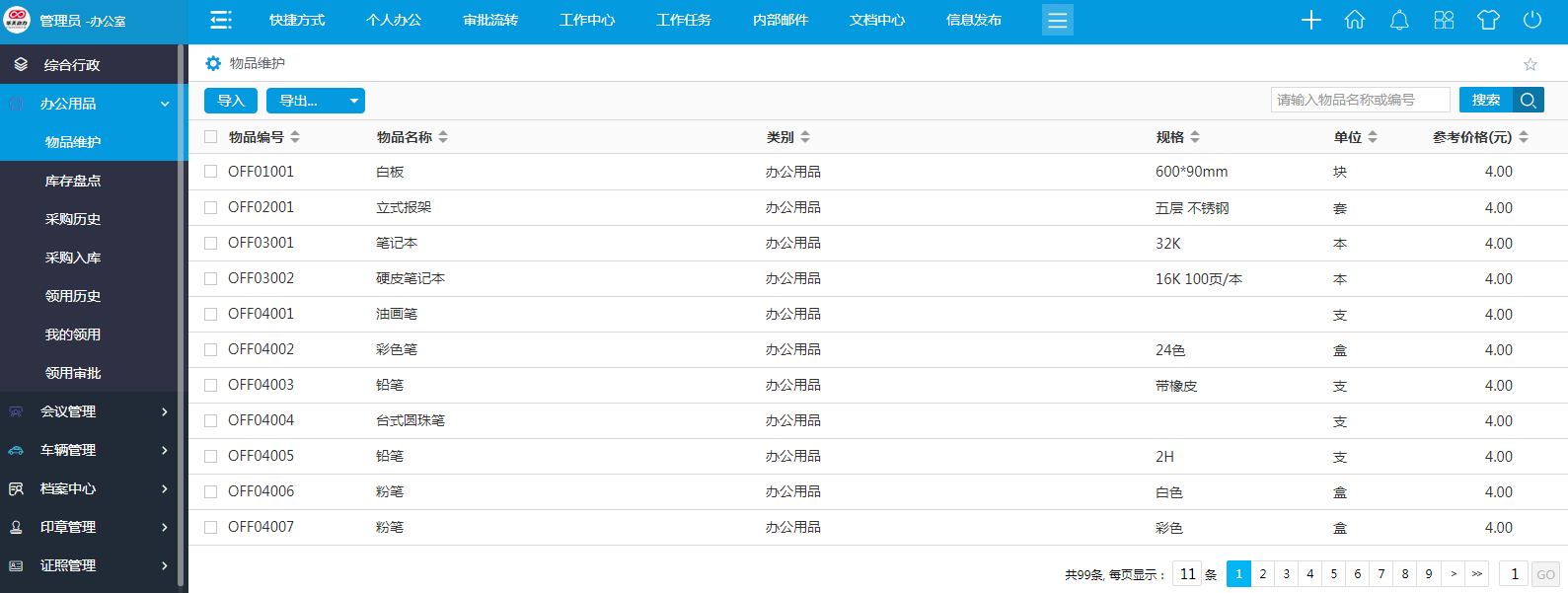This screenshot has height=593, width=1568.
Task: Focus the item name search field
Action: (1360, 100)
